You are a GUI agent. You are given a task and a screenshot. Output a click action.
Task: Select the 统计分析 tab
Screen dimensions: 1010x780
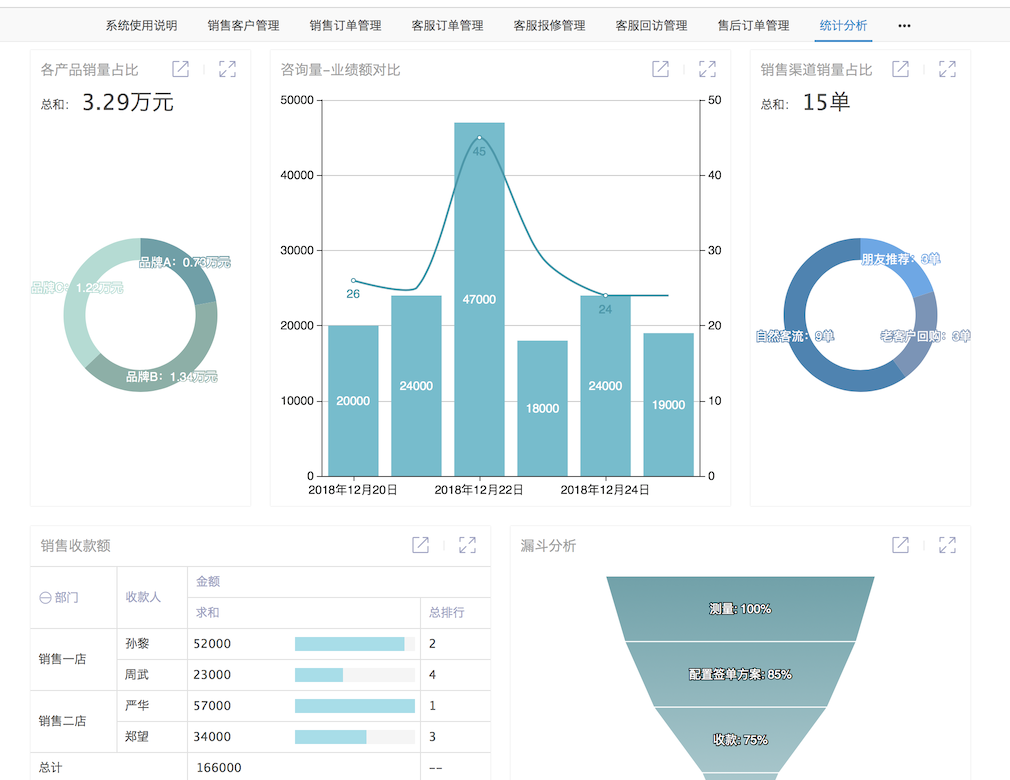point(843,26)
